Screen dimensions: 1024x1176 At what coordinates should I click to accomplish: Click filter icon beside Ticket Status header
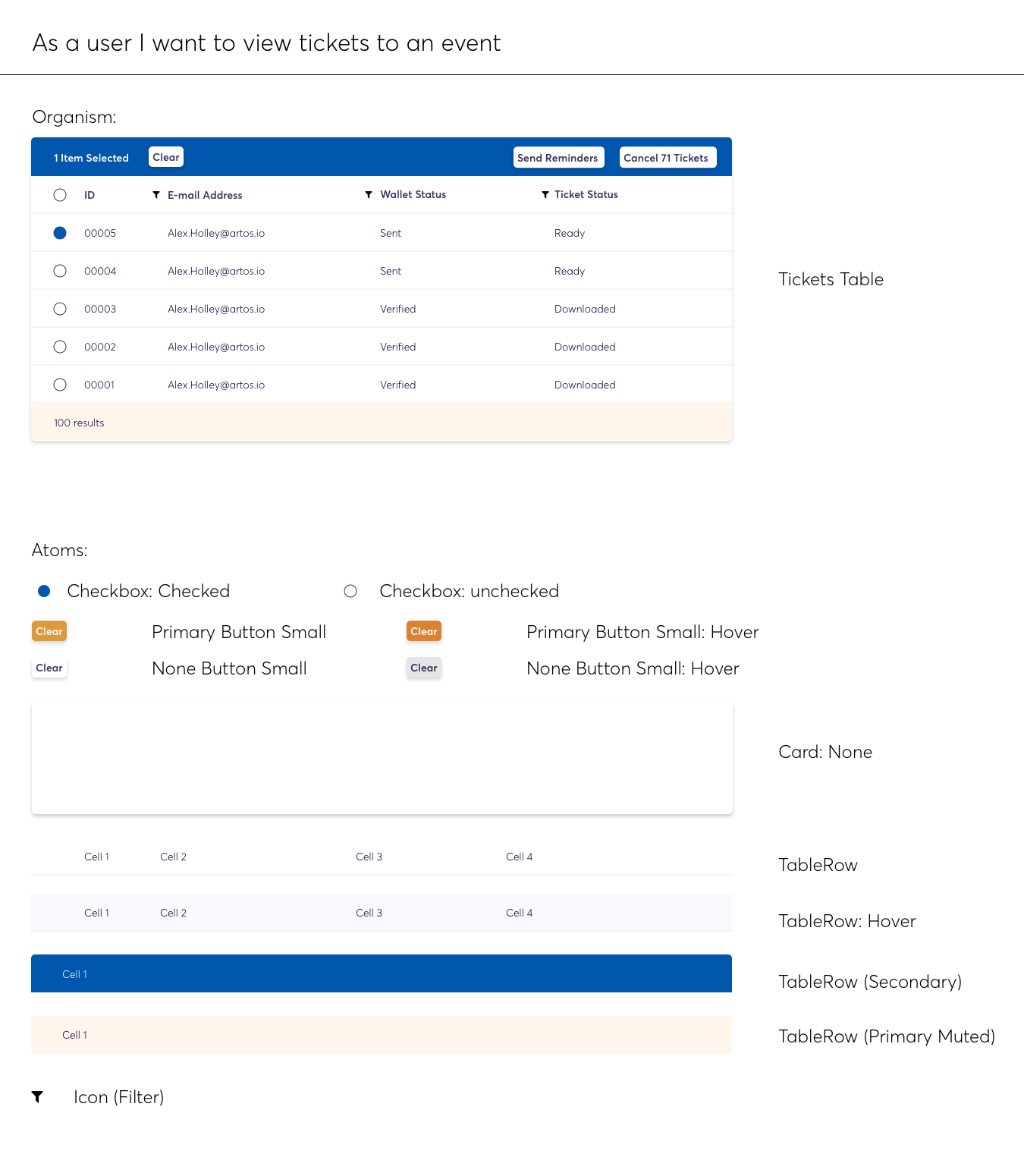click(545, 195)
